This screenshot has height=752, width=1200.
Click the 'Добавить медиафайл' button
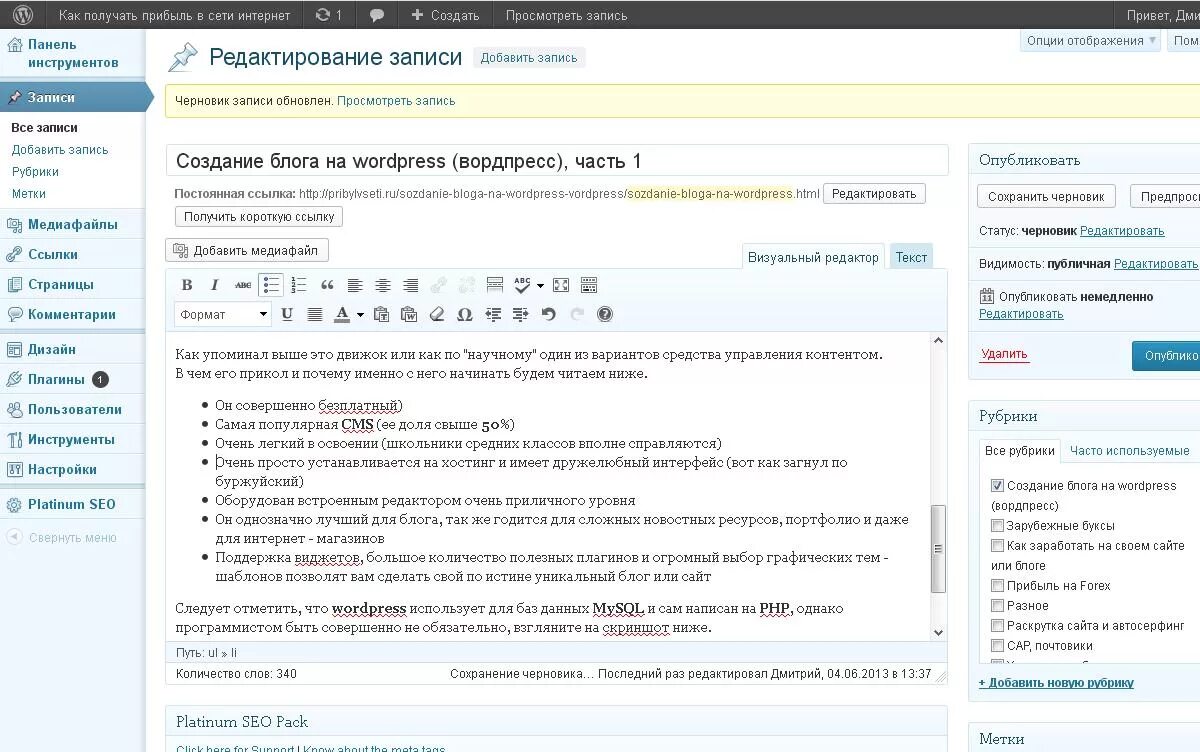[247, 250]
